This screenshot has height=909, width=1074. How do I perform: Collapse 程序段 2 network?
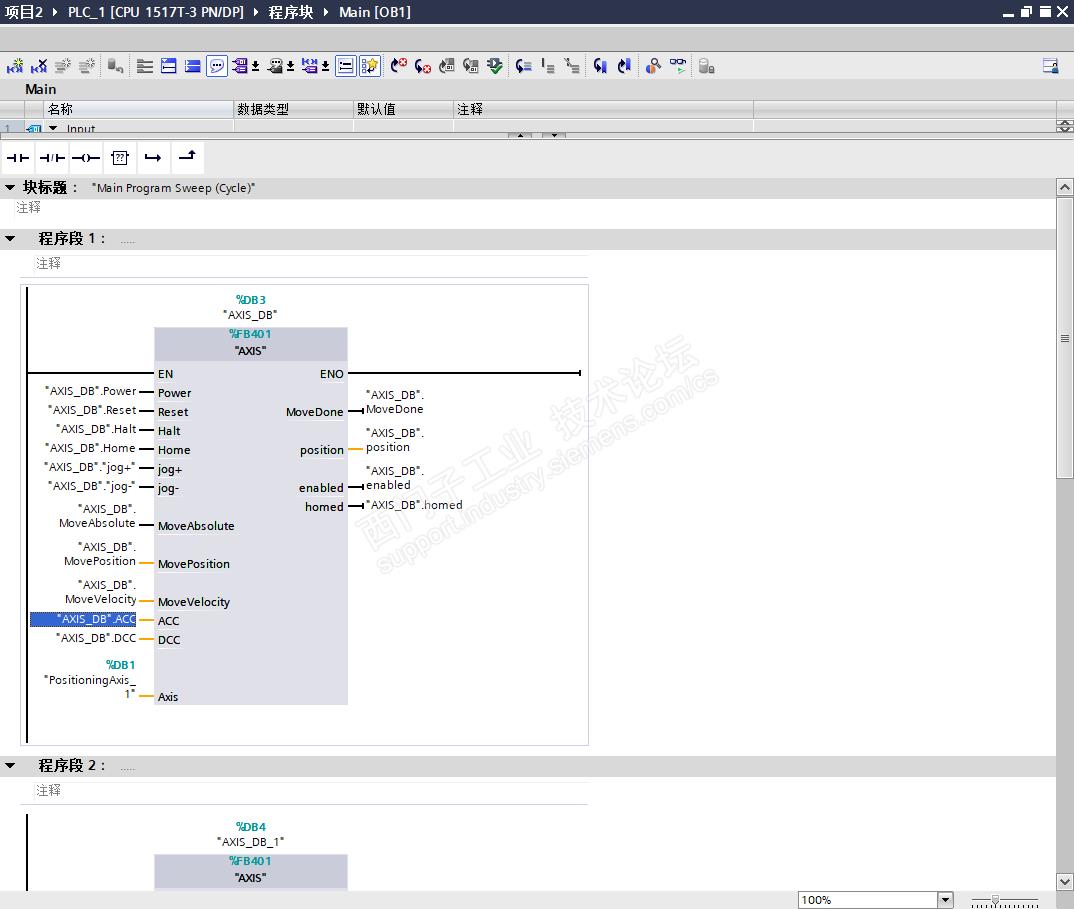(10, 765)
